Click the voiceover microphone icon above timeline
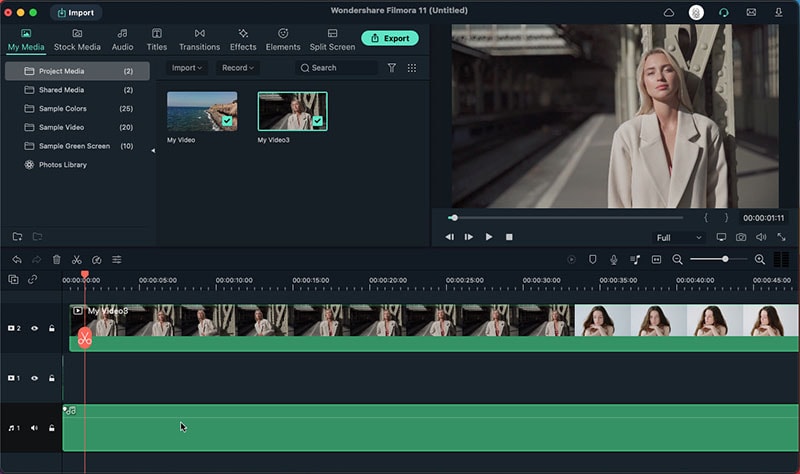 (613, 260)
